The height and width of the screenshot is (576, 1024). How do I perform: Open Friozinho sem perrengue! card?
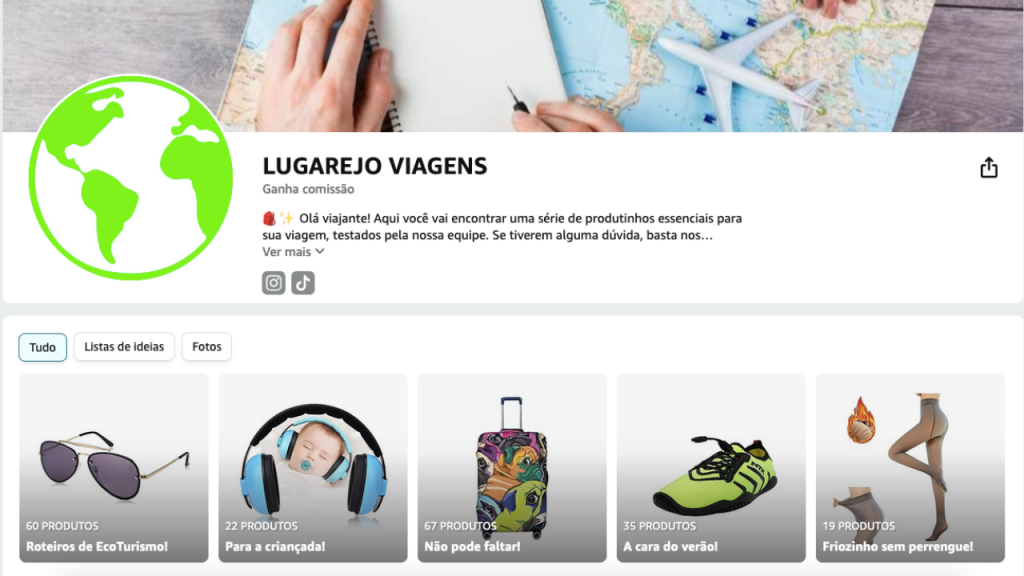910,468
